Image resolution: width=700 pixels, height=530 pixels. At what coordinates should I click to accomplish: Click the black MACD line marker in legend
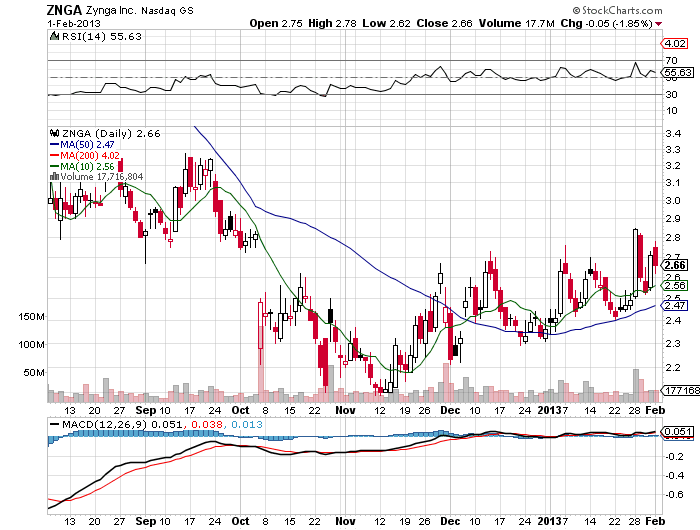click(x=54, y=425)
